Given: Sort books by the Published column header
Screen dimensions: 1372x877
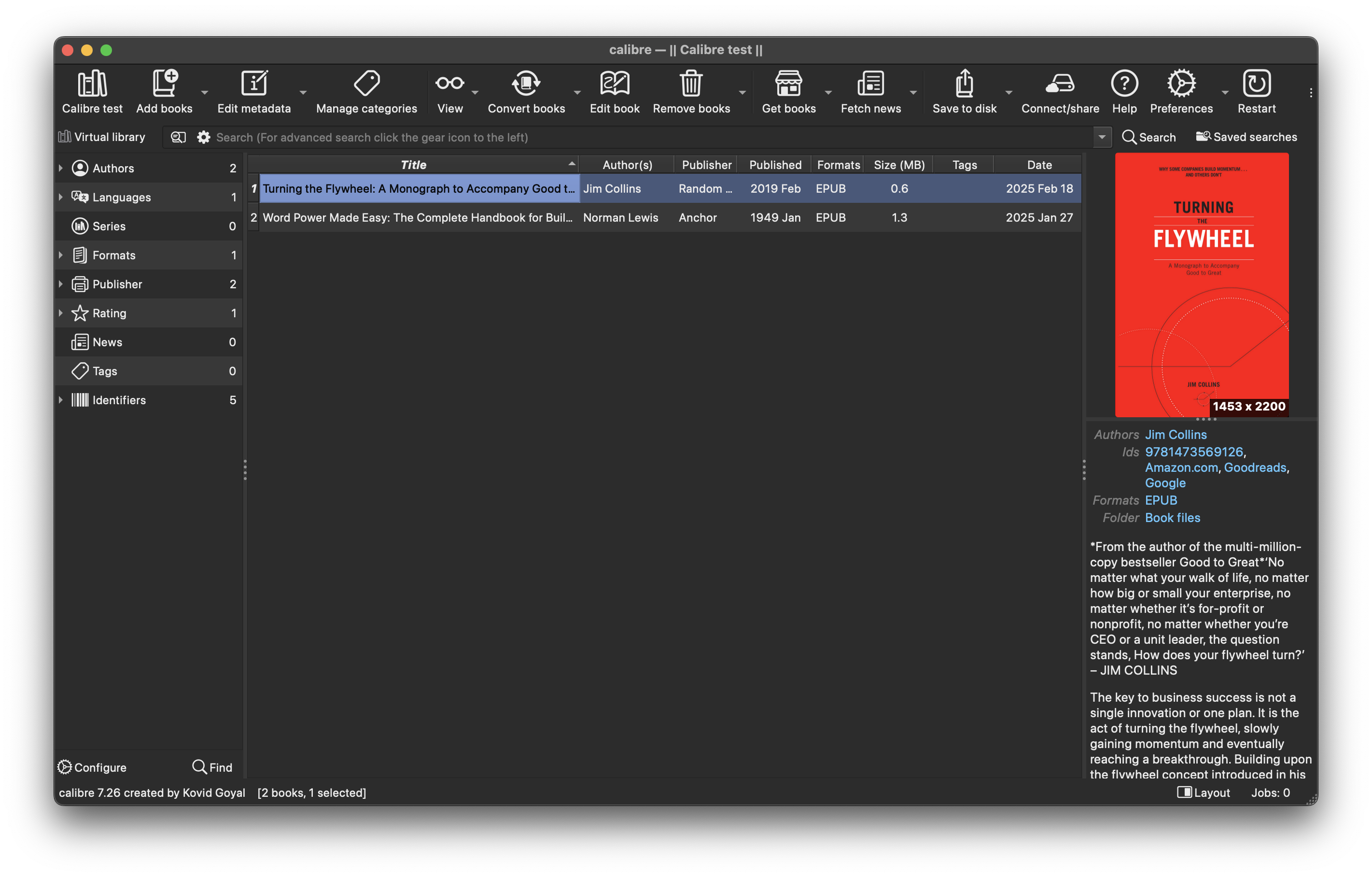Looking at the screenshot, I should click(775, 165).
